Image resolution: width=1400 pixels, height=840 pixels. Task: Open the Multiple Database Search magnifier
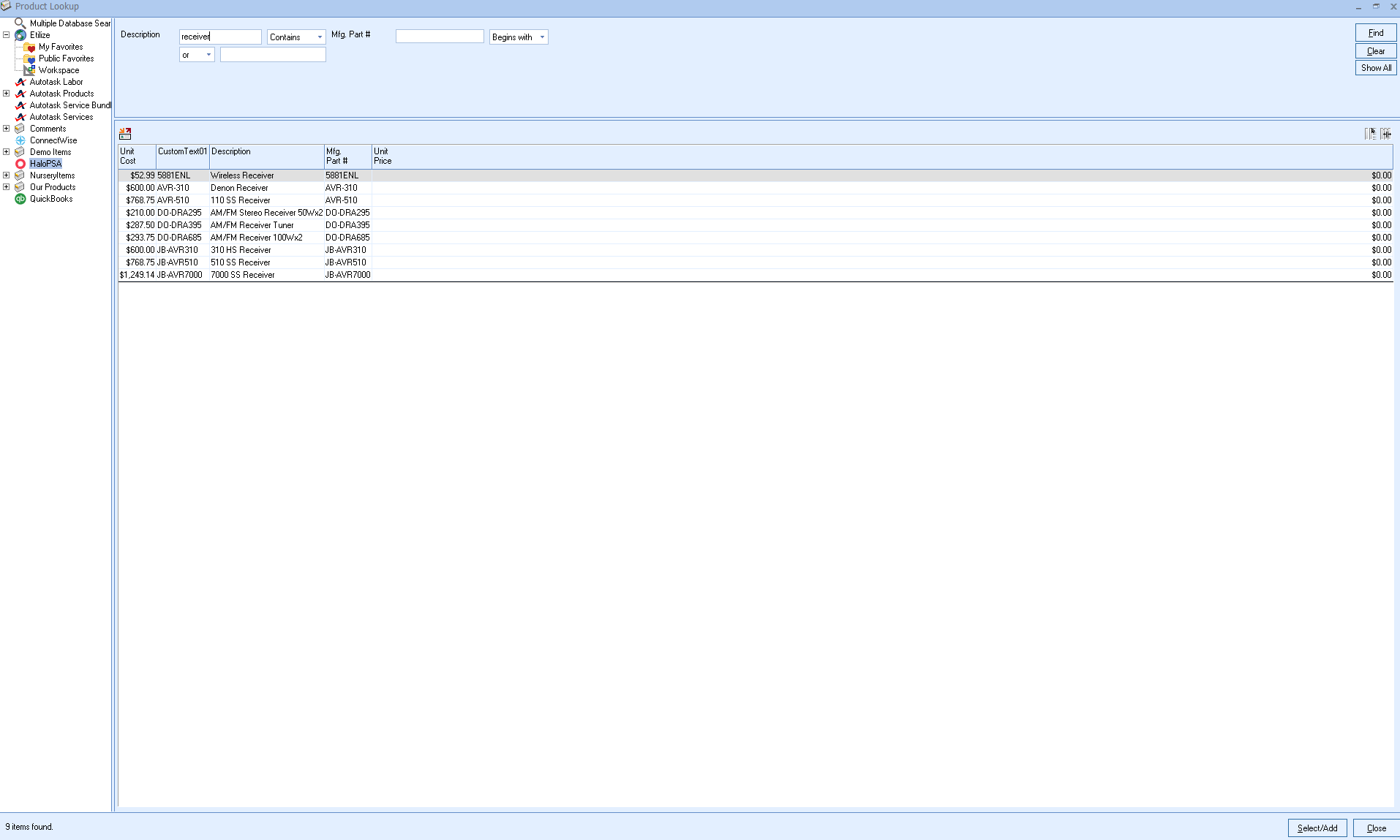(x=20, y=23)
